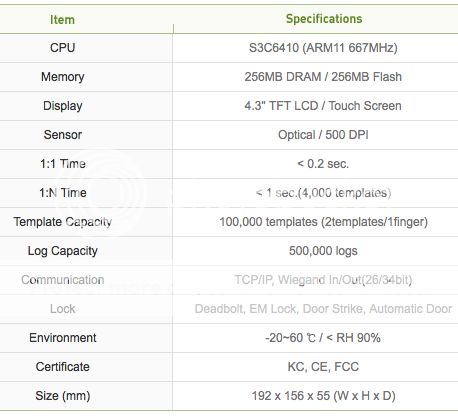Click the 192 x 156 x 55 size value
The image size is (458, 419).
[323, 396]
